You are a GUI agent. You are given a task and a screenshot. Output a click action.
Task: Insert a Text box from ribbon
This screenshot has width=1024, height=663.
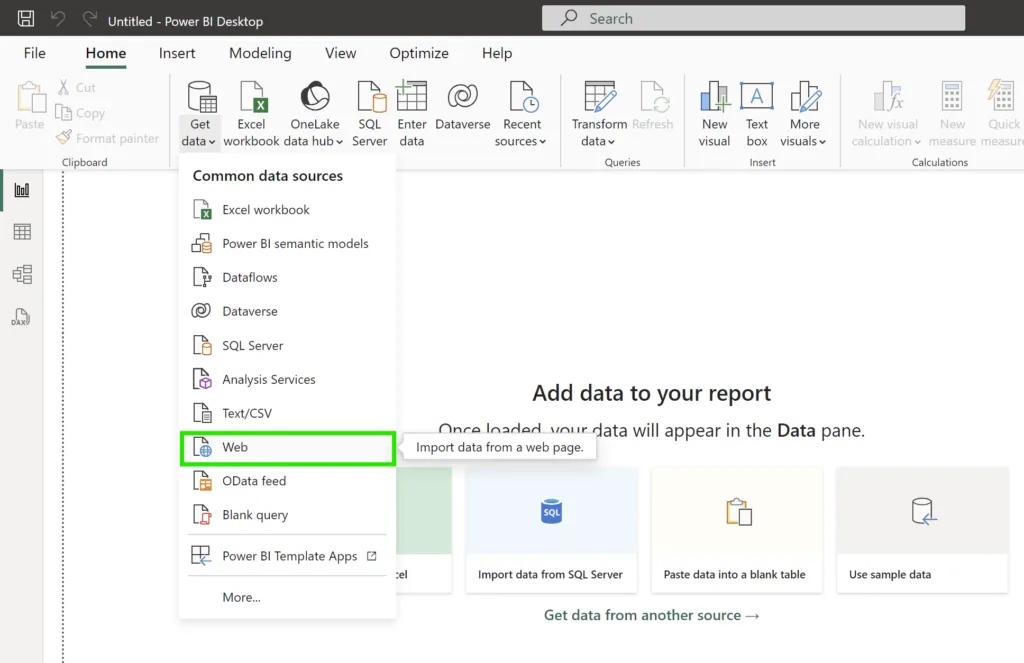pyautogui.click(x=757, y=114)
